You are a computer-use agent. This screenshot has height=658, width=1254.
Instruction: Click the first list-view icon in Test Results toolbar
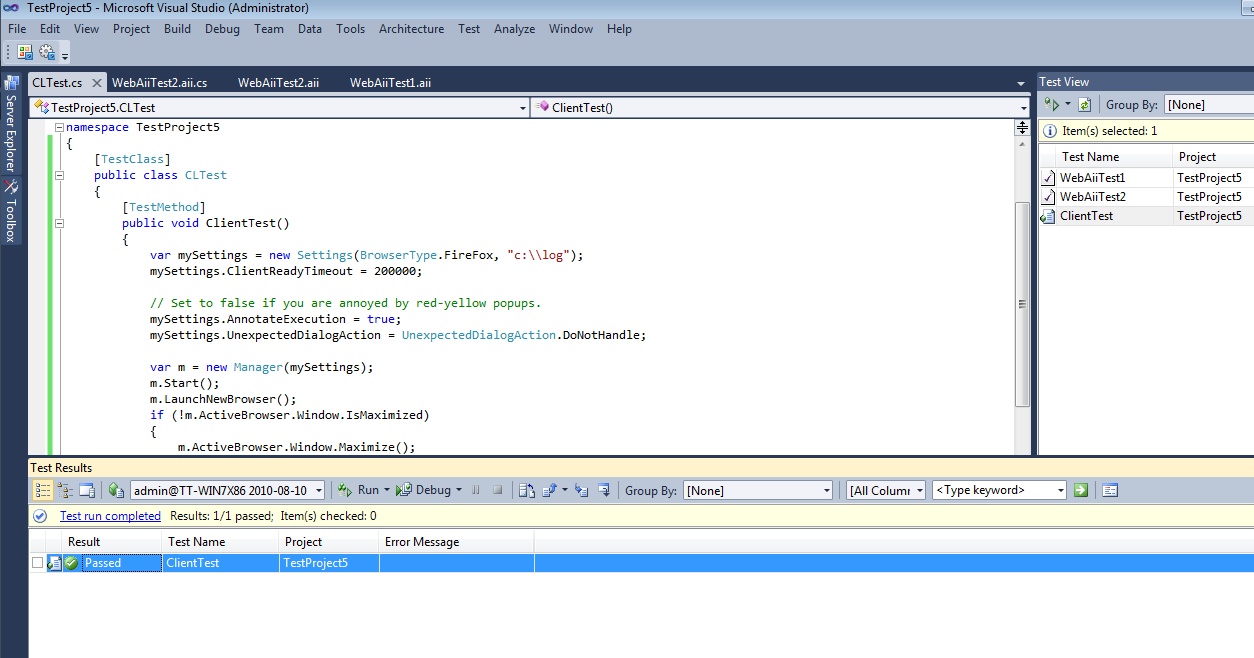(42, 490)
